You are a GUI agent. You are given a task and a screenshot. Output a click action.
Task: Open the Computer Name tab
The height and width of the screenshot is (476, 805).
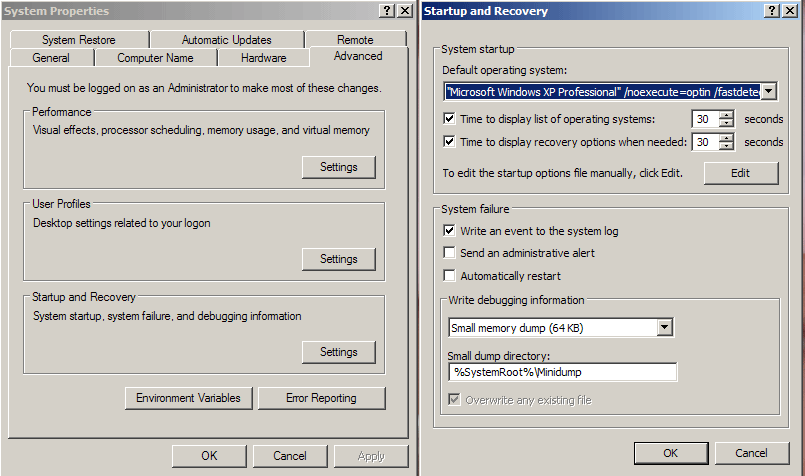(x=155, y=58)
